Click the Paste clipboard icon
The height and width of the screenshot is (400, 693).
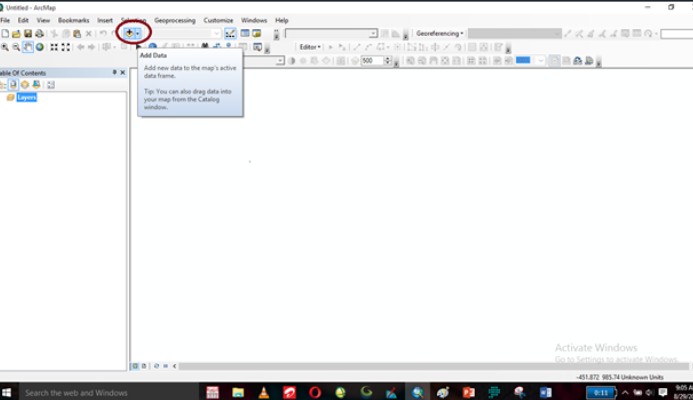[77, 34]
